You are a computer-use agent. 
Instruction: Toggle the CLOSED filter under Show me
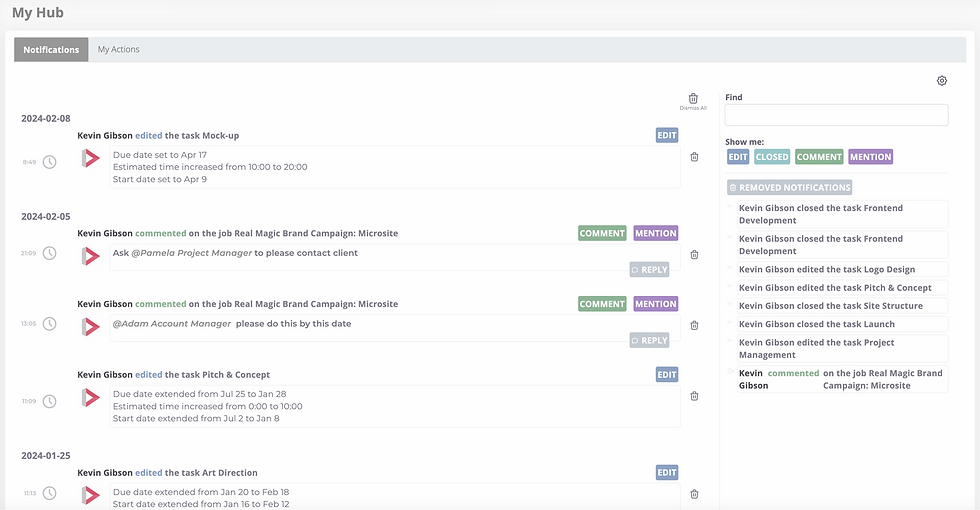coord(772,157)
